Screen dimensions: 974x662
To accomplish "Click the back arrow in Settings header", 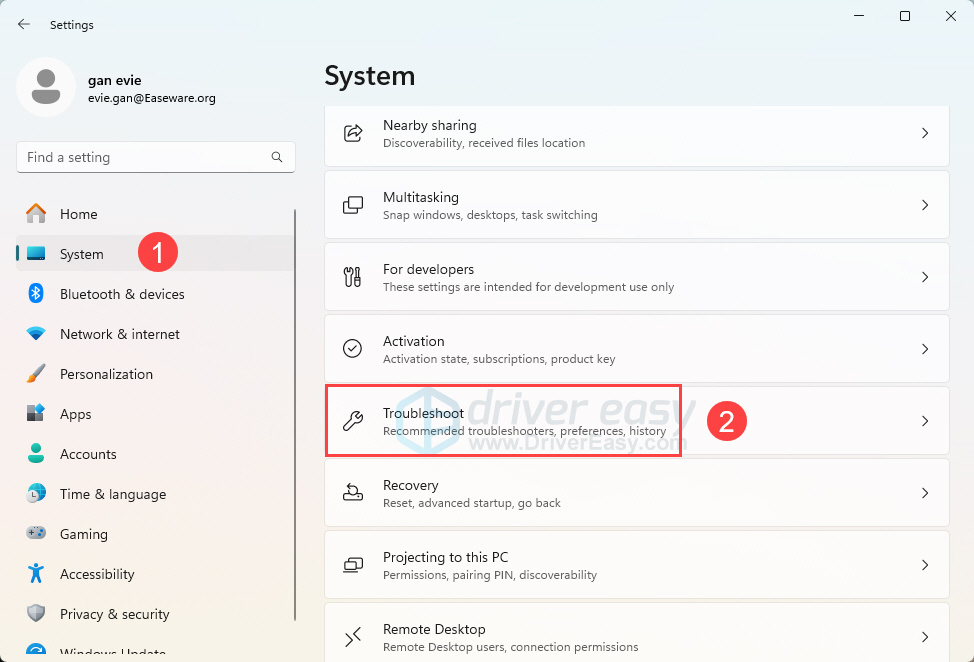I will [24, 24].
